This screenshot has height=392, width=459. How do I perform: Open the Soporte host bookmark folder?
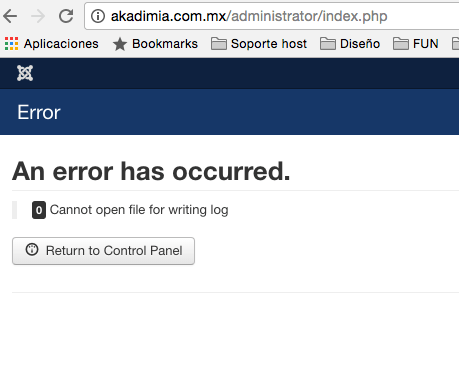(259, 44)
